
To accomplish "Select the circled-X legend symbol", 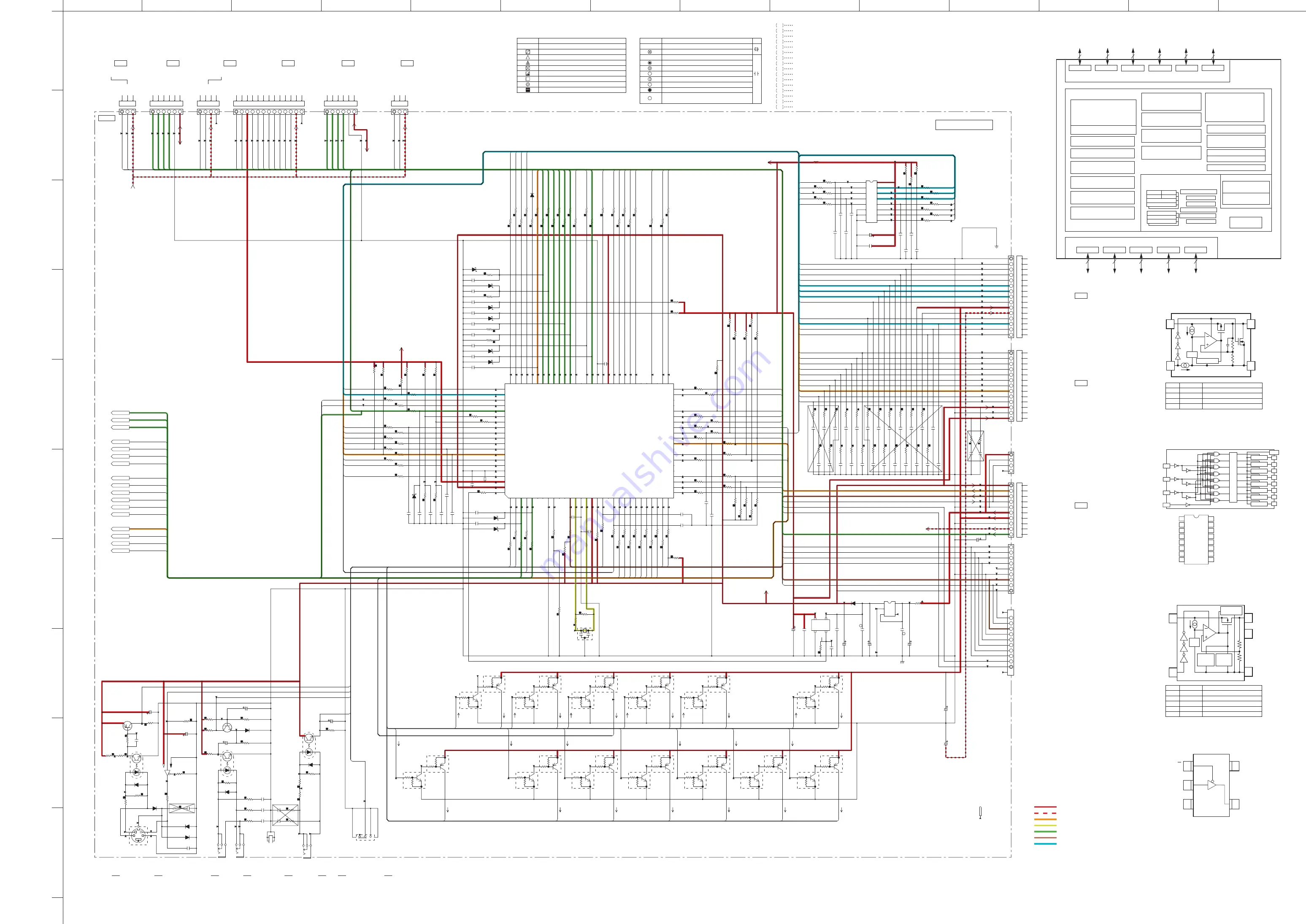I will [650, 52].
